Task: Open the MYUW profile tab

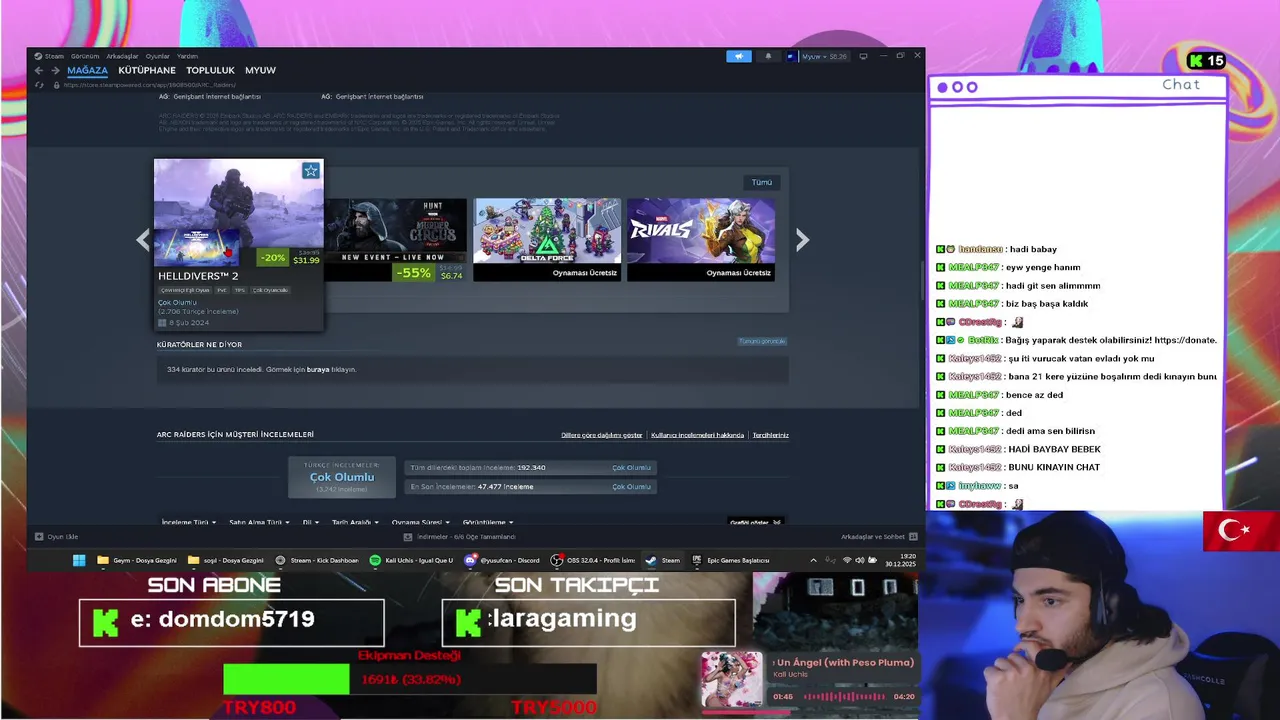Action: 260,70
